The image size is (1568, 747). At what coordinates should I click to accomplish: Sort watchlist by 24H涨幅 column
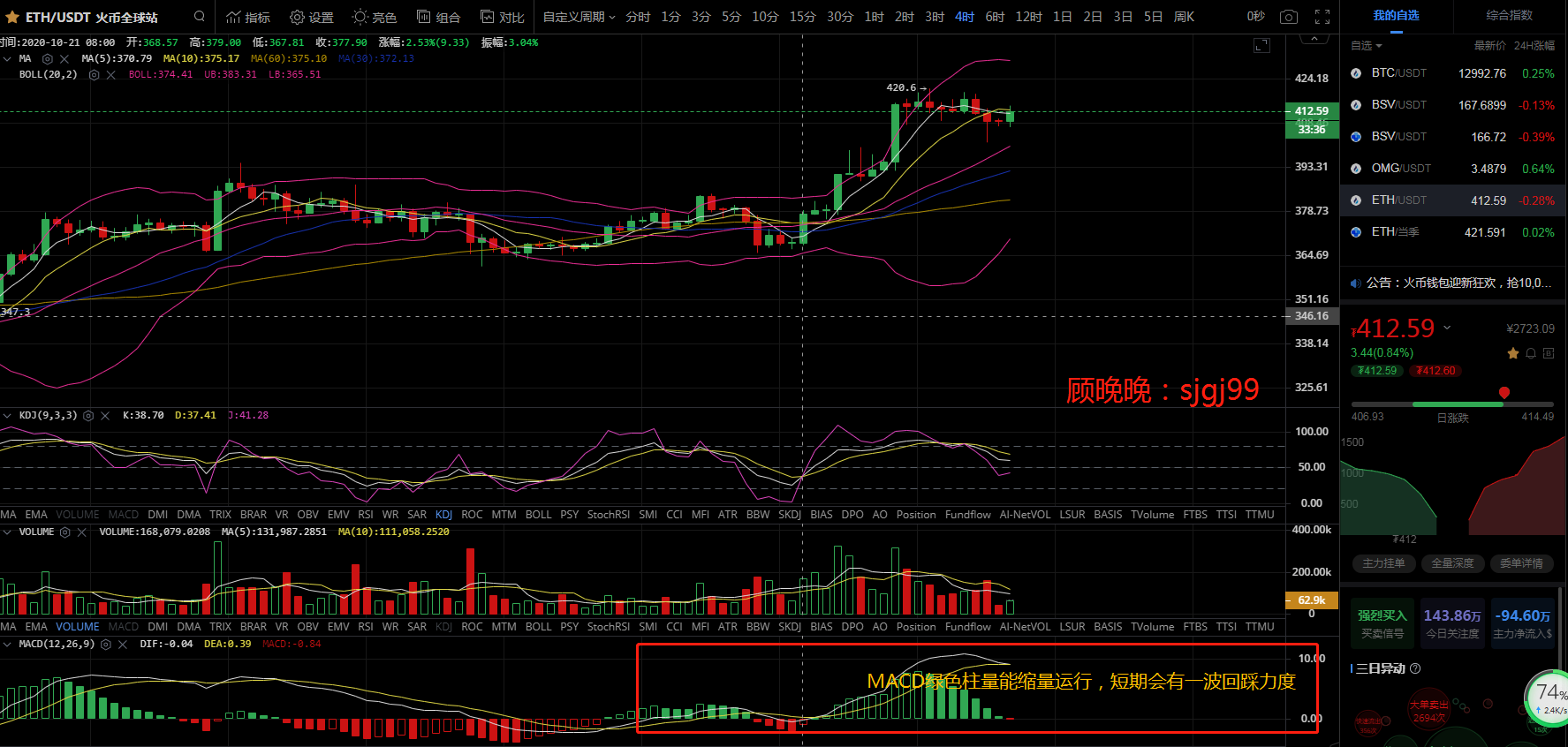(1534, 46)
